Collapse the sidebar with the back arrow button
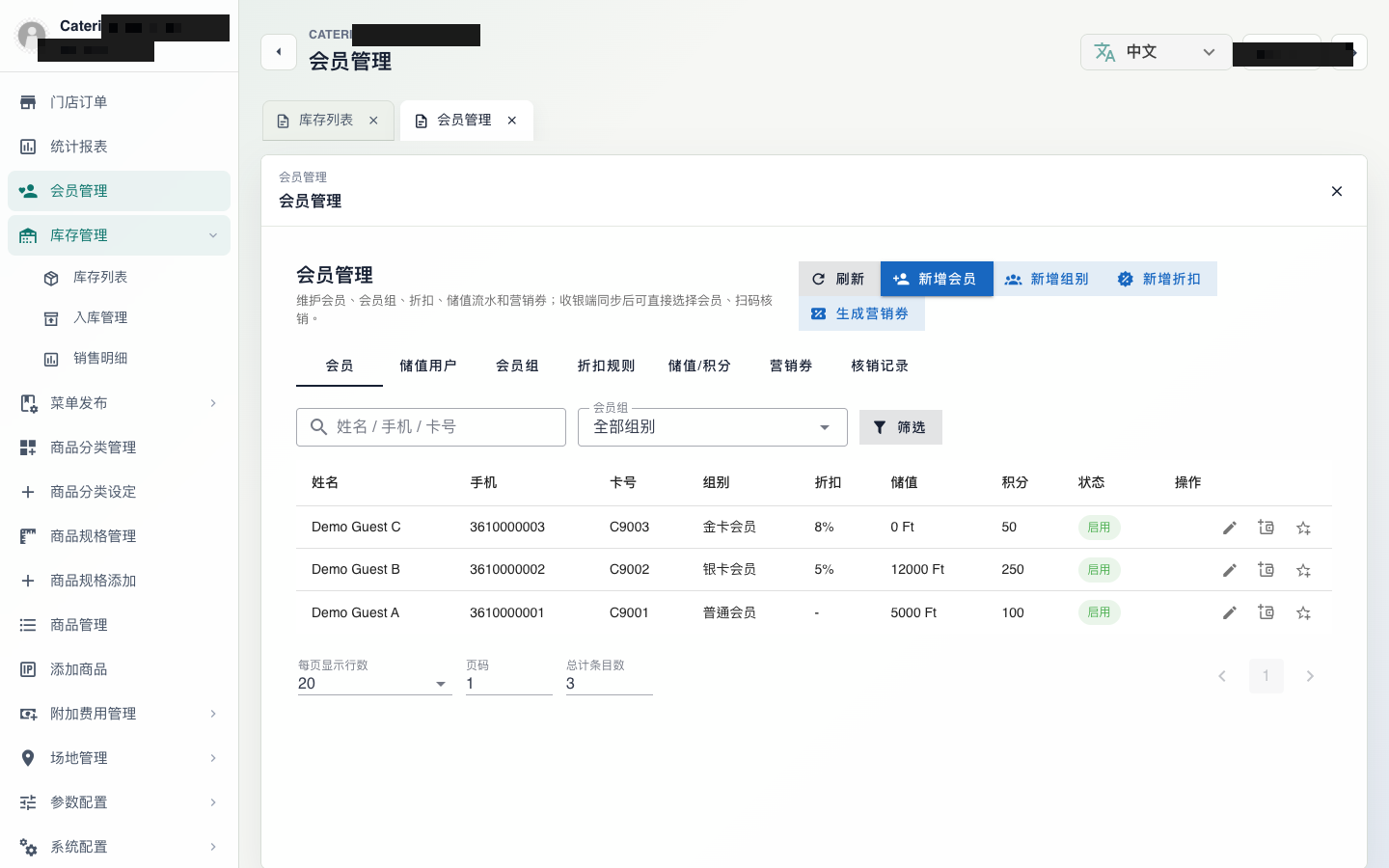The height and width of the screenshot is (868, 1389). pyautogui.click(x=279, y=52)
